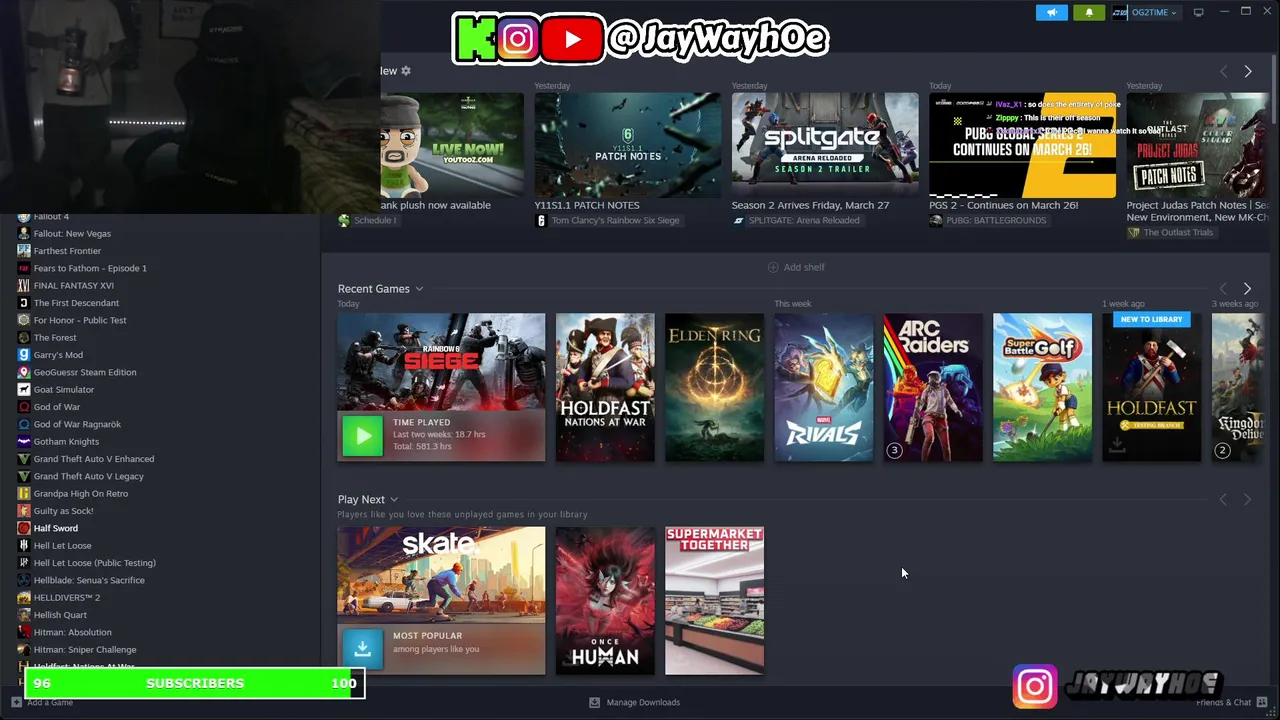The image size is (1280, 720).
Task: Click the God of War icon
Action: [24, 407]
